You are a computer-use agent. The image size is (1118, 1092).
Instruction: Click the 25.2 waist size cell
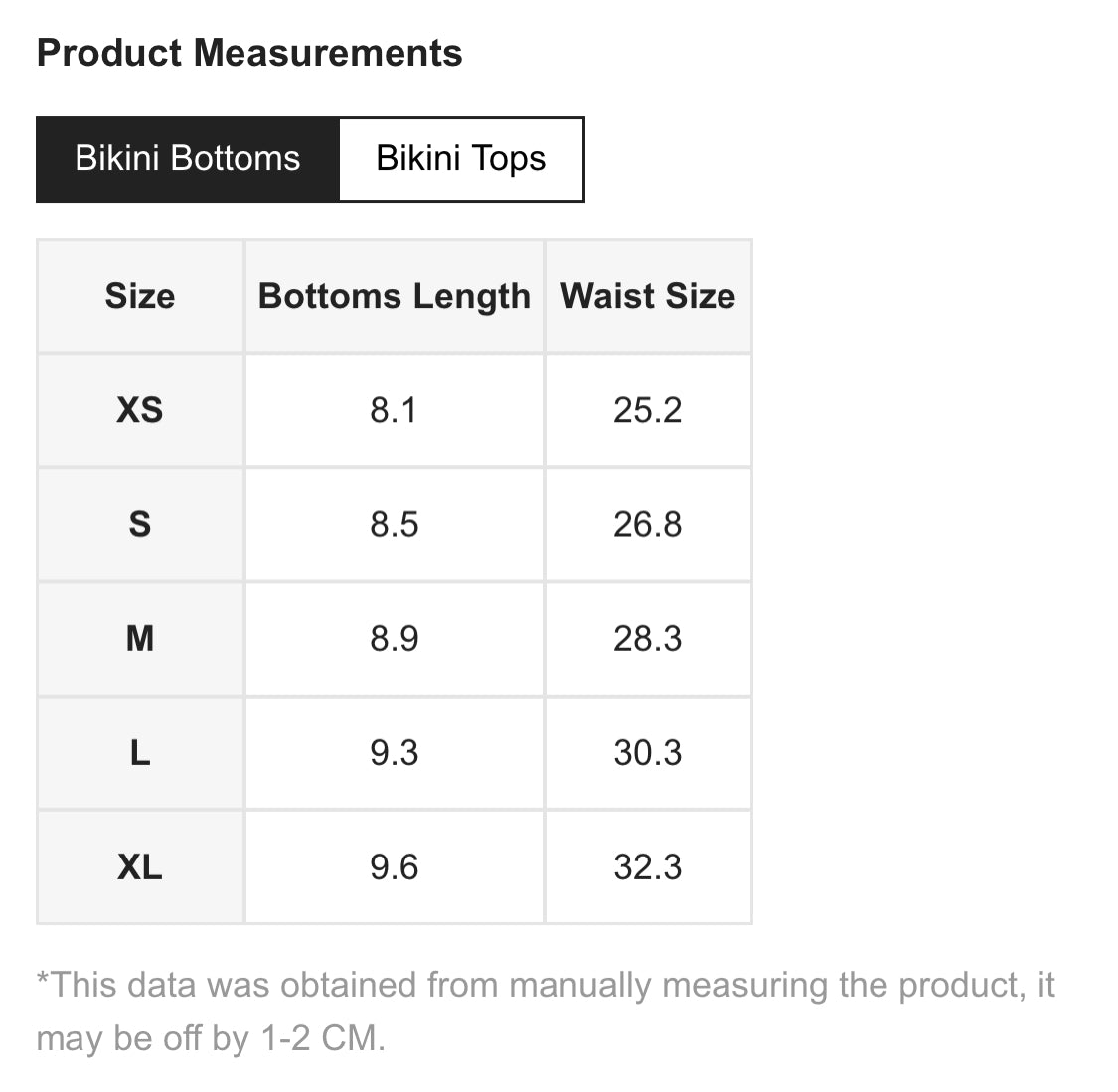pyautogui.click(x=648, y=410)
